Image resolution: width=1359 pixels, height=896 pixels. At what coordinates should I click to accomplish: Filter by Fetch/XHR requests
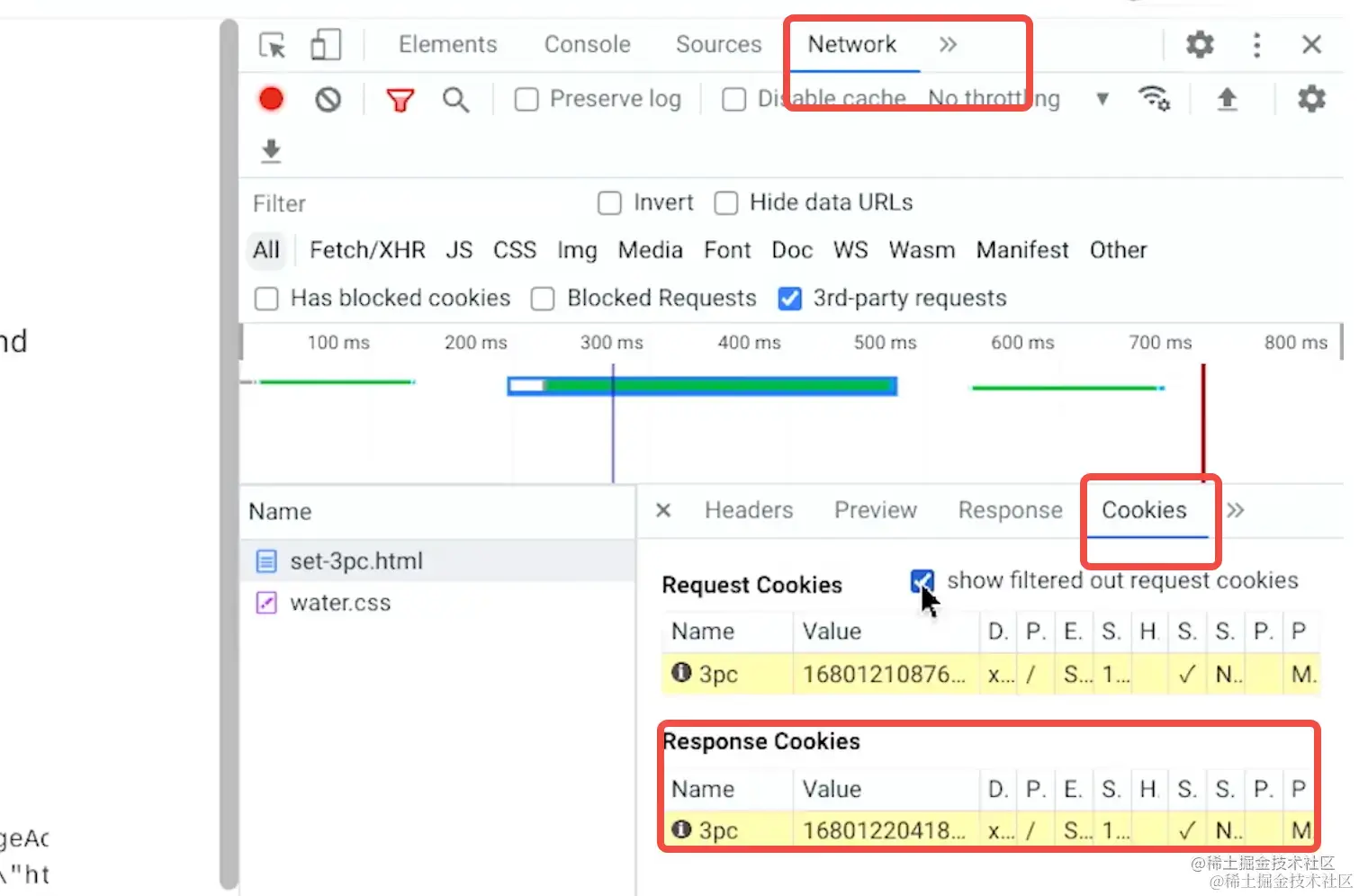(x=367, y=250)
